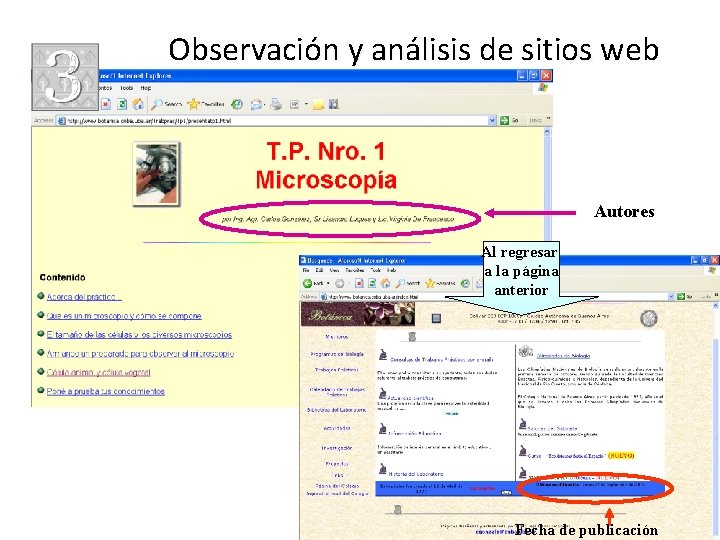The image size is (720, 540).
Task: Click microscope thumbnail beside T.P. Nro. 1 title
Action: click(156, 174)
